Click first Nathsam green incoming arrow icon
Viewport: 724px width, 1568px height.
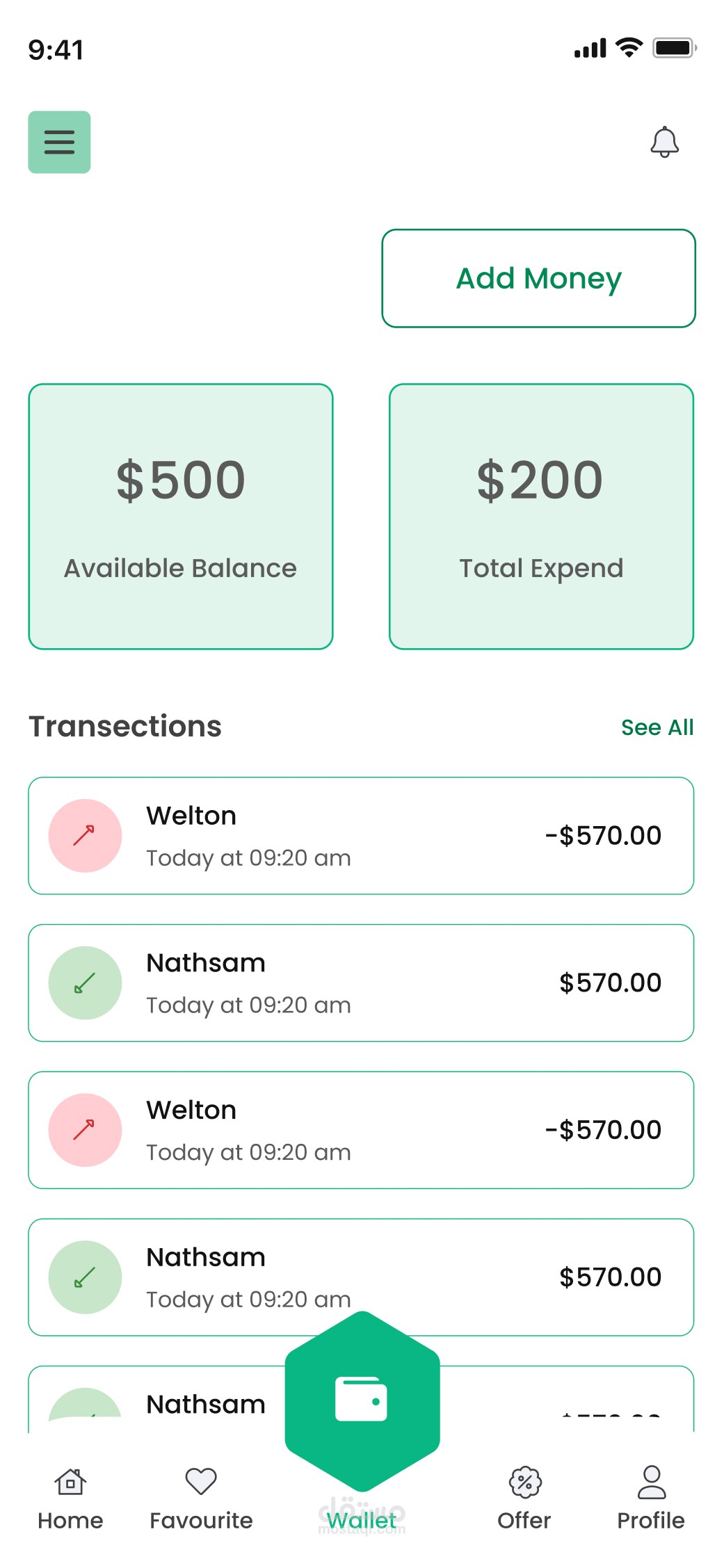[x=85, y=983]
